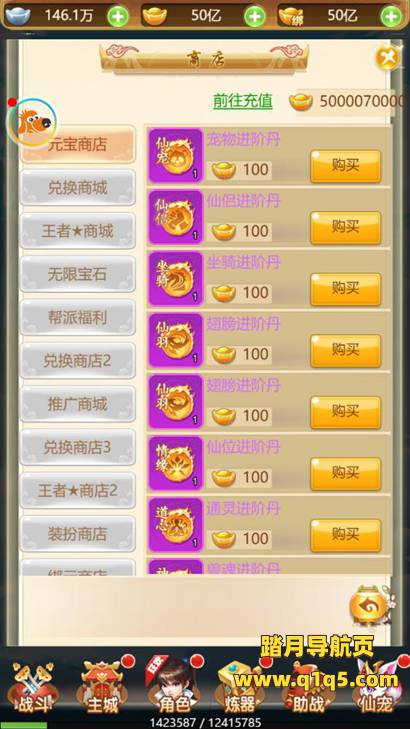Tap the orange dog avatar icon
The image size is (410, 729).
pos(32,123)
